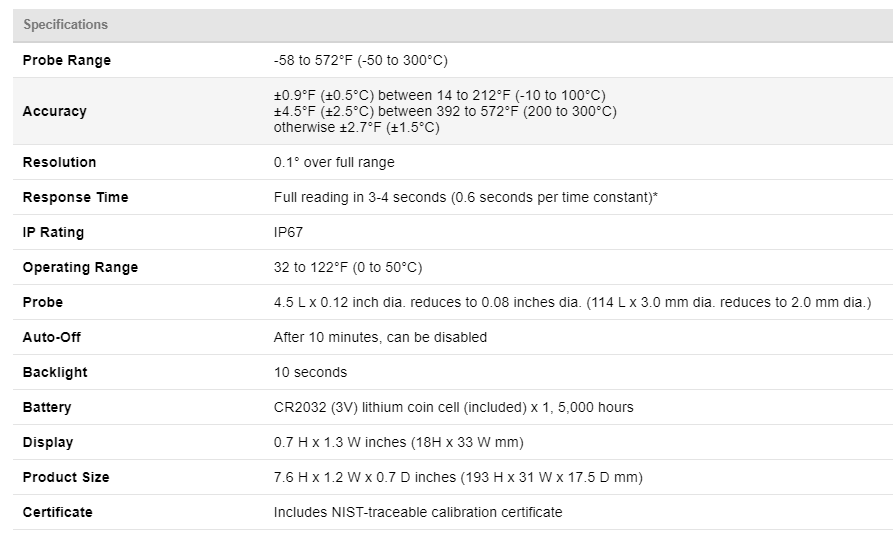893x536 pixels.
Task: Click the NIST-traceable calibration certificate text
Action: (x=418, y=512)
